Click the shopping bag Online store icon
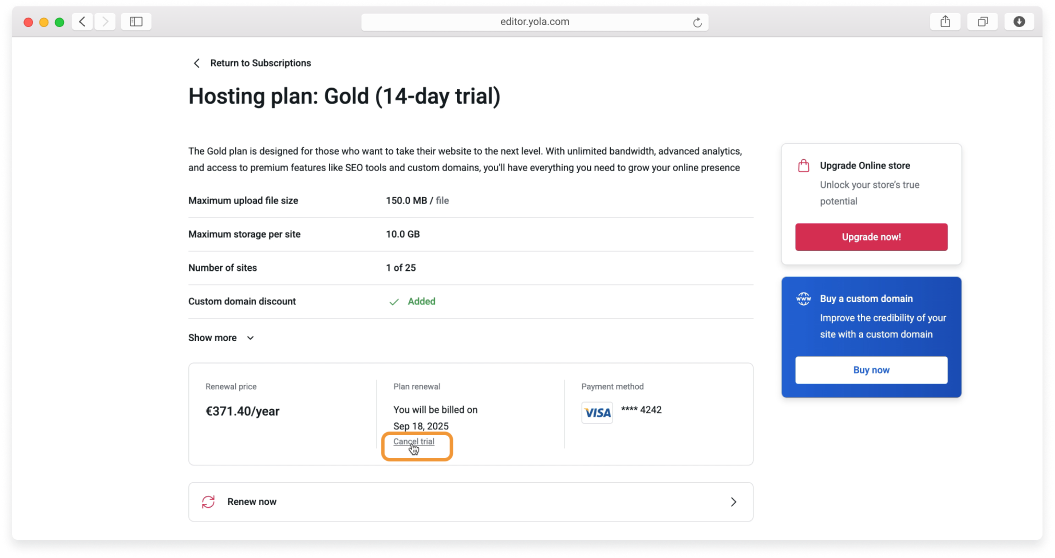 (803, 166)
